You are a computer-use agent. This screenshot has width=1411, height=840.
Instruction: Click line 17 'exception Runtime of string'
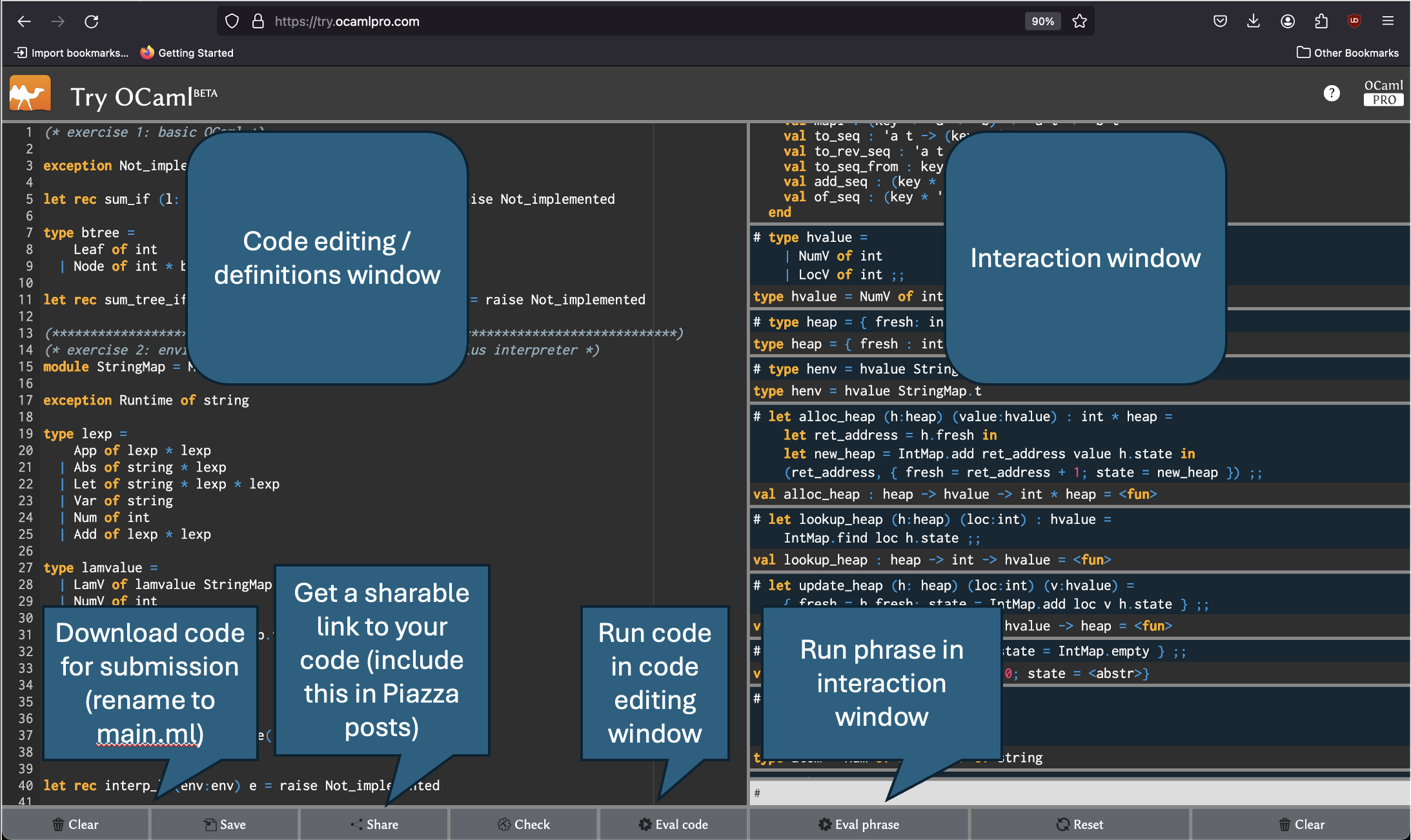pyautogui.click(x=146, y=400)
